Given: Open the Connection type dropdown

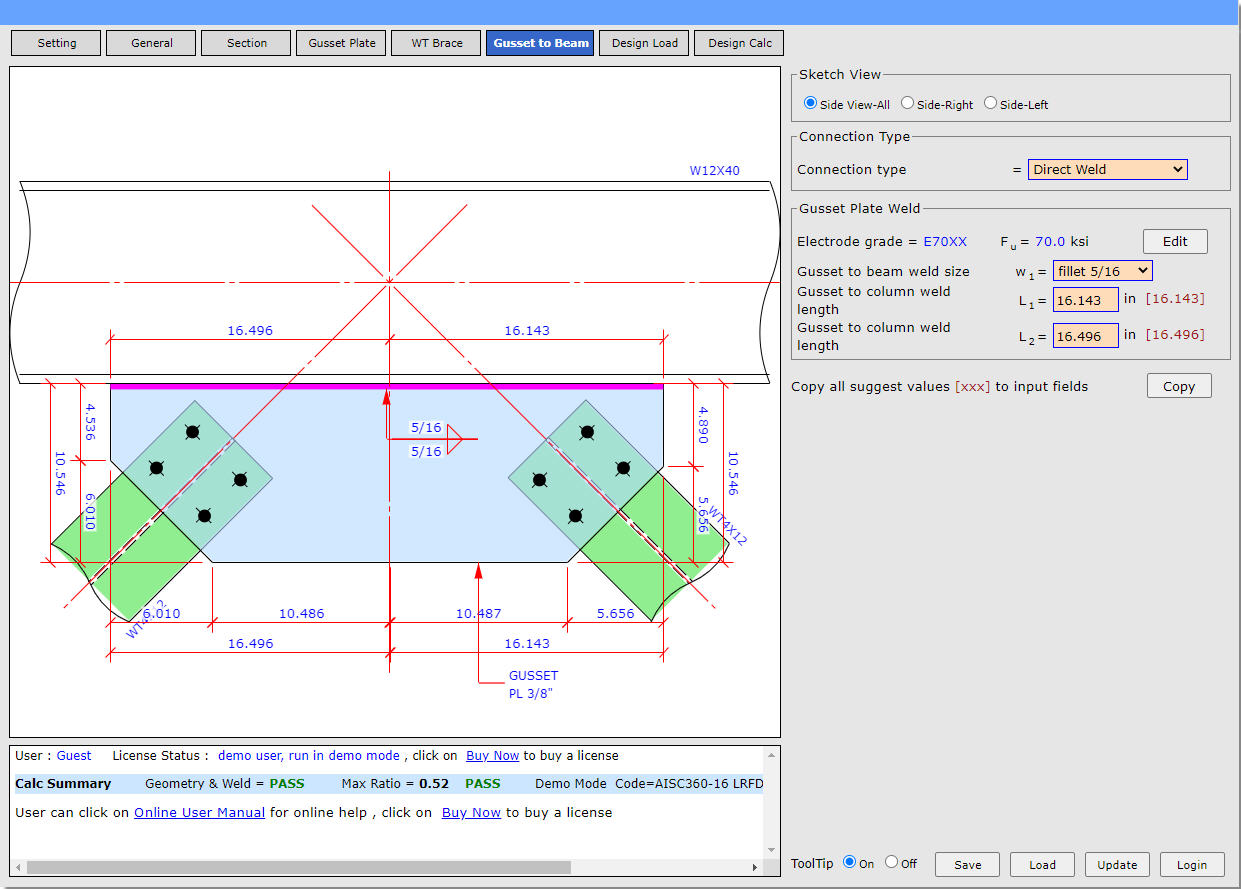Looking at the screenshot, I should 1107,169.
